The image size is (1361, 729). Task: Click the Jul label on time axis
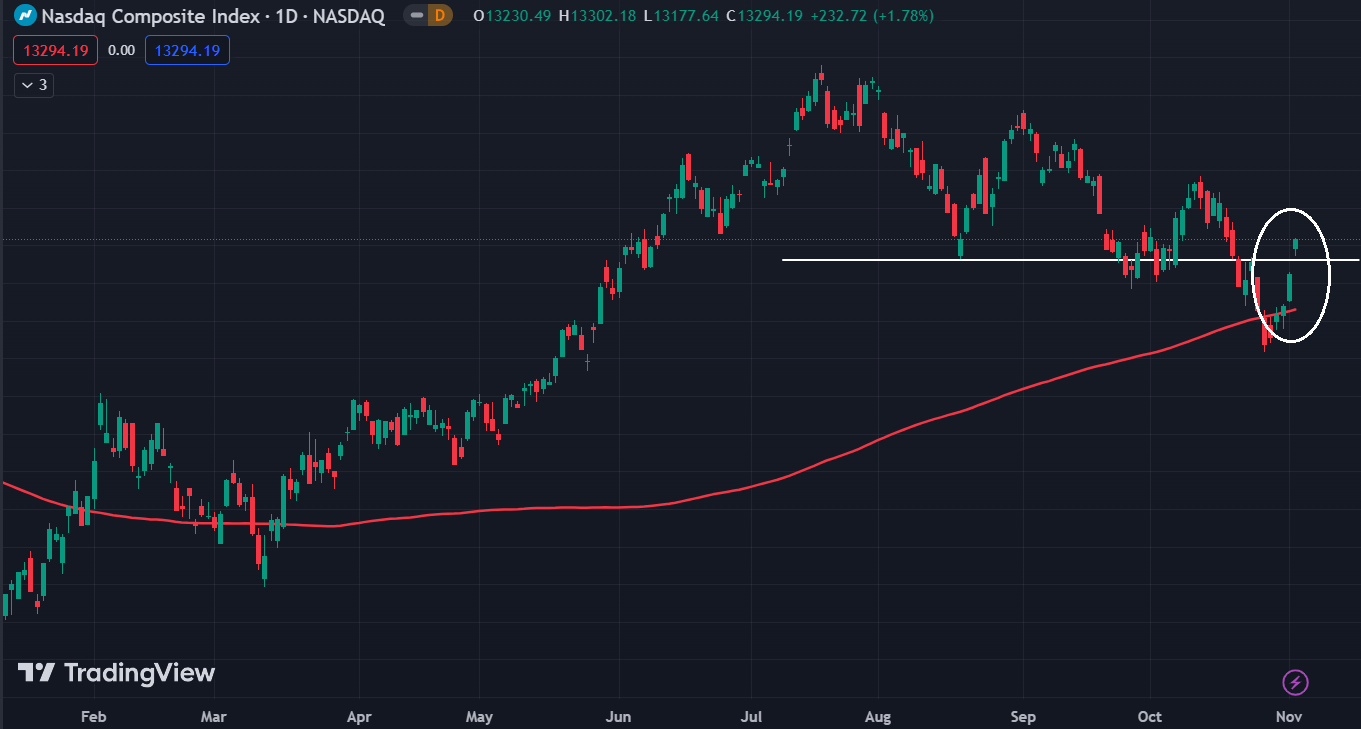750,716
